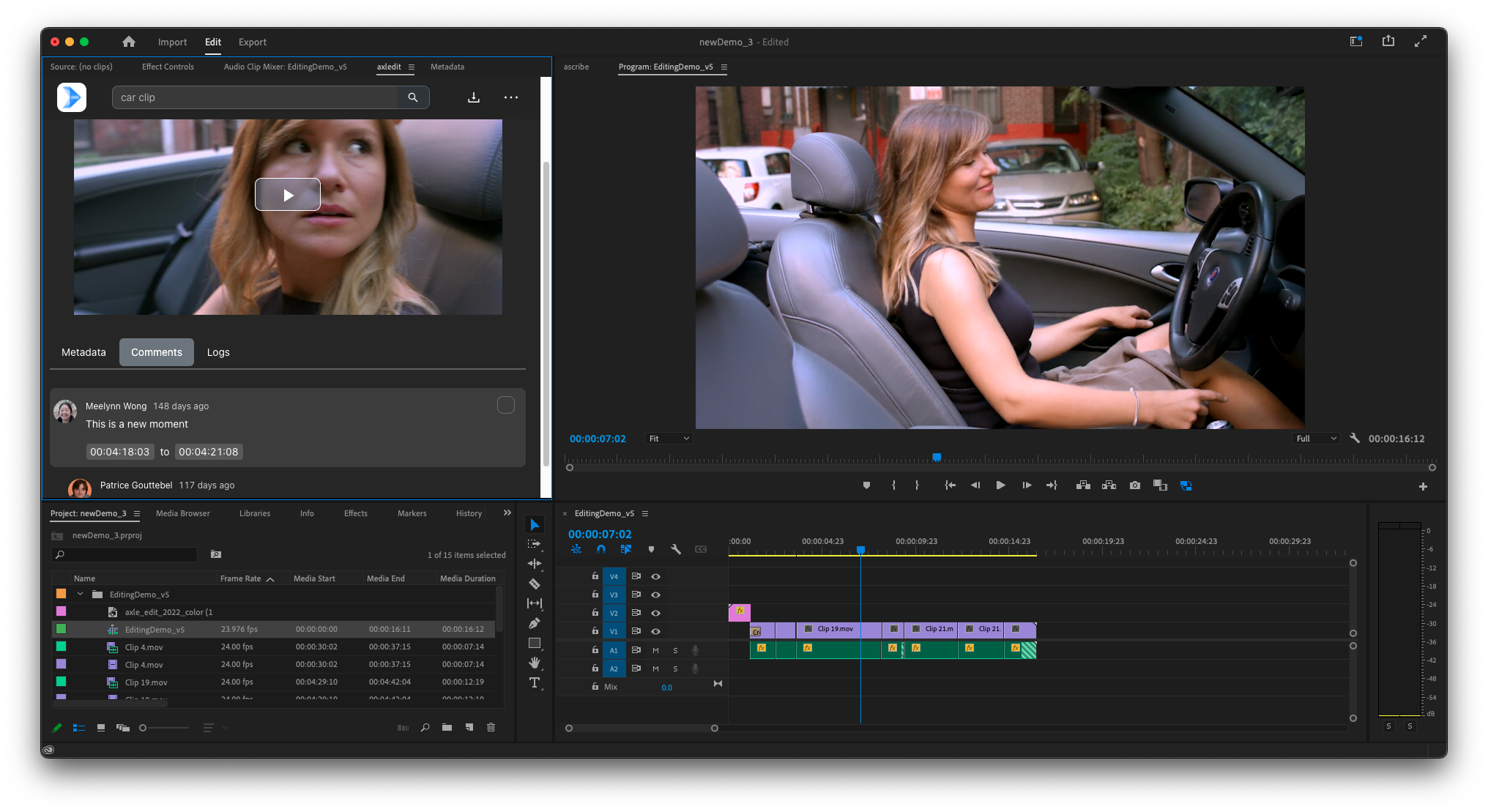Viewport: 1488px width, 812px height.
Task: Check the Meelynn Wong comment checkbox
Action: pyautogui.click(x=506, y=405)
